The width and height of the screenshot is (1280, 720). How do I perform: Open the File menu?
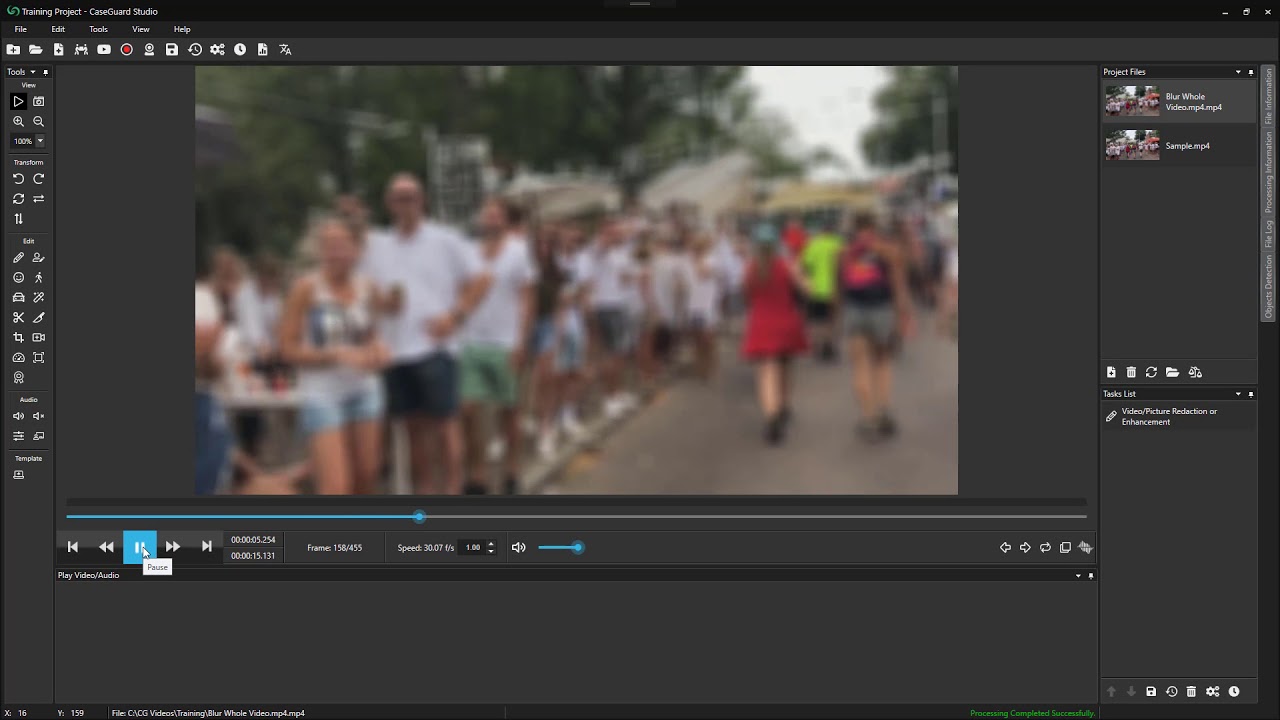(x=20, y=29)
